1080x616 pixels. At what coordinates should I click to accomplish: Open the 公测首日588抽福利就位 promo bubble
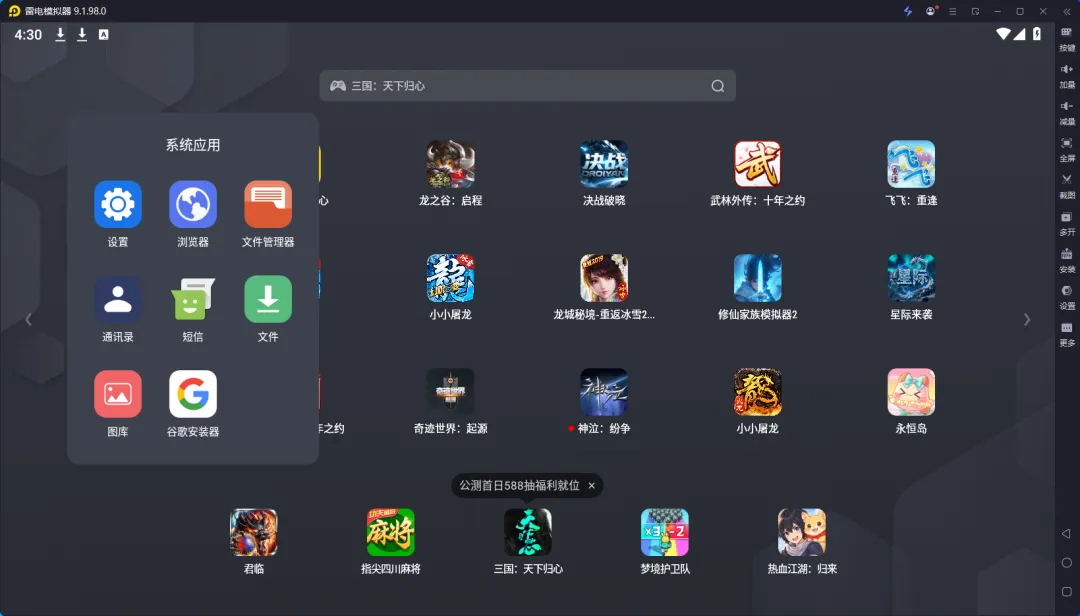(519, 486)
